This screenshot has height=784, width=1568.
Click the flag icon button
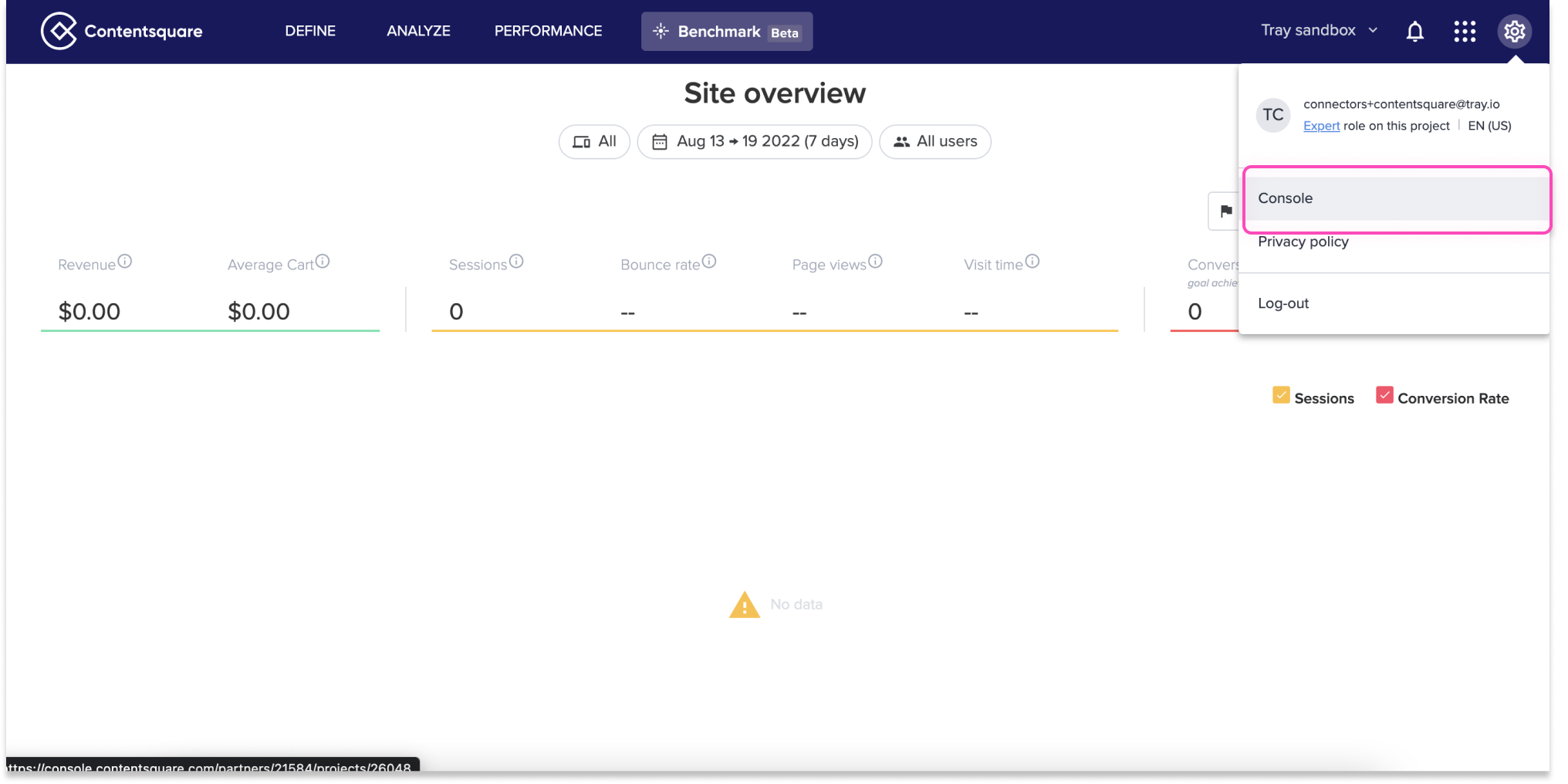tap(1225, 211)
